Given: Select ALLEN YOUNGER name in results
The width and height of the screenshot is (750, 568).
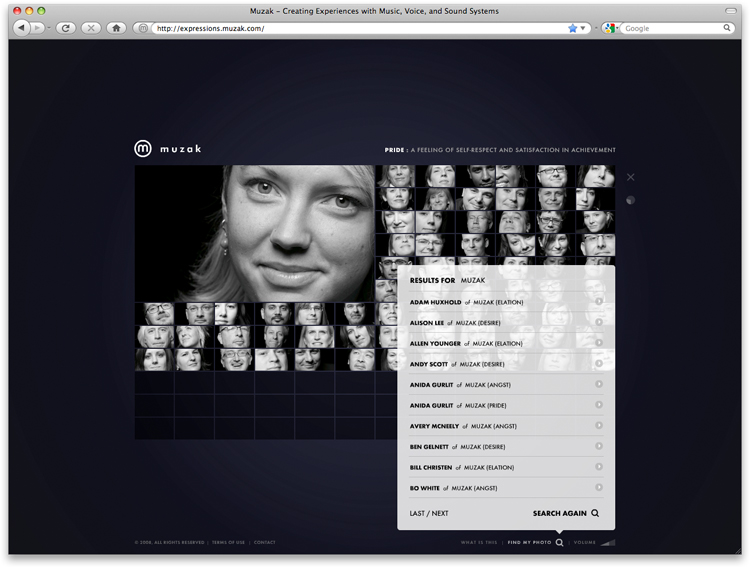Looking at the screenshot, I should pos(435,344).
